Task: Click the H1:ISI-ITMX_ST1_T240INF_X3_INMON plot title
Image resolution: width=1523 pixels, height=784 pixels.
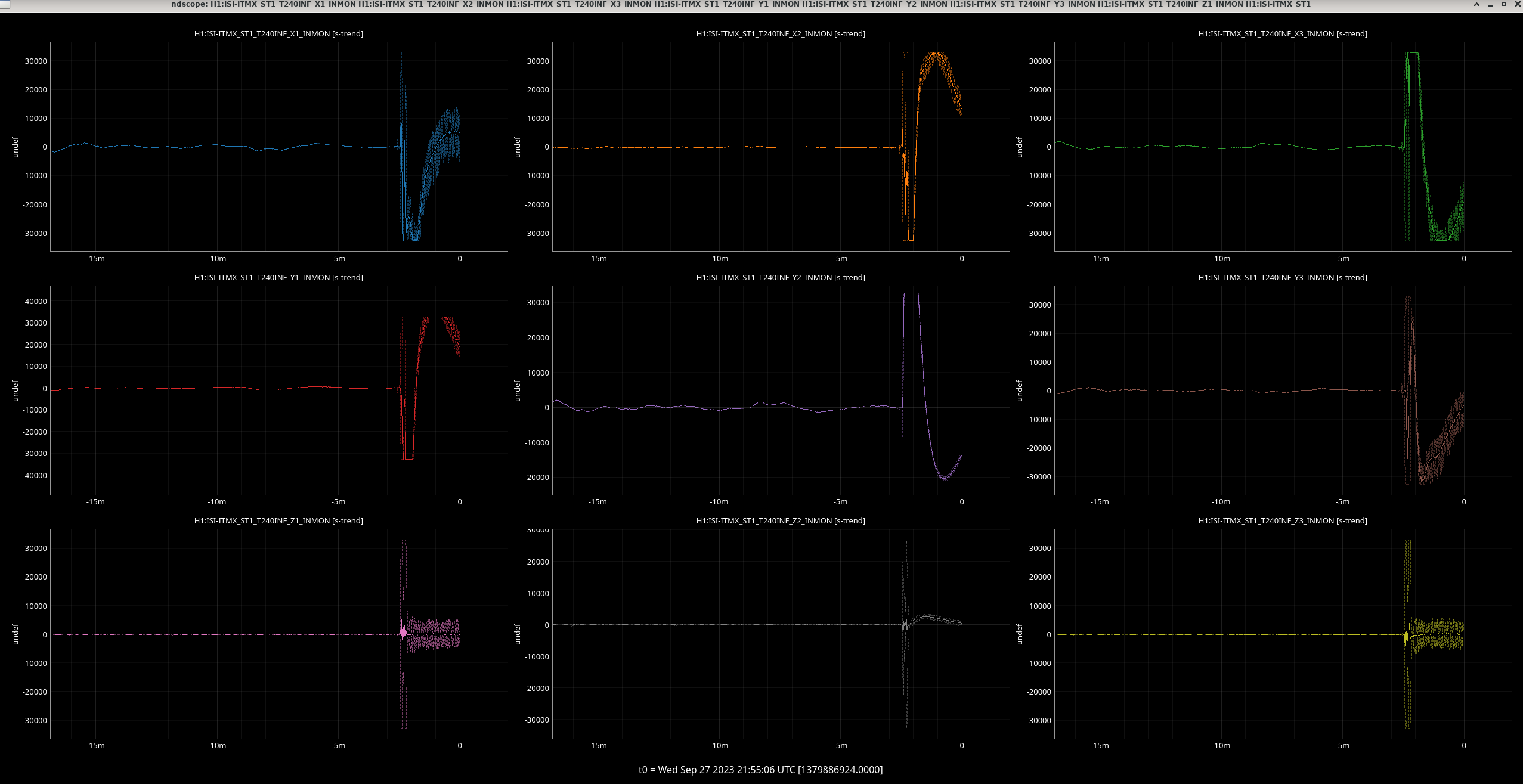Action: point(1283,34)
